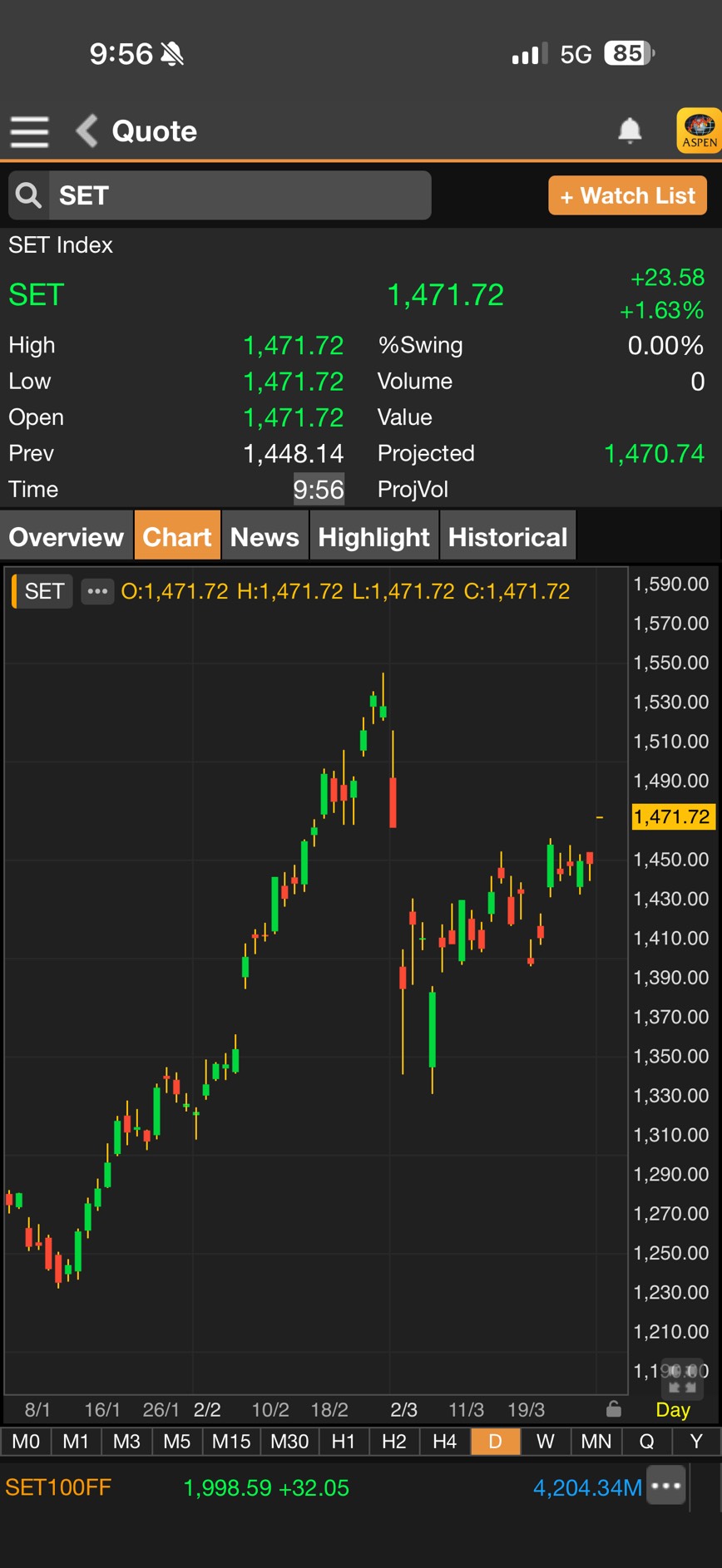Tap the back arrow beside Quote
722x1568 pixels.
[87, 131]
